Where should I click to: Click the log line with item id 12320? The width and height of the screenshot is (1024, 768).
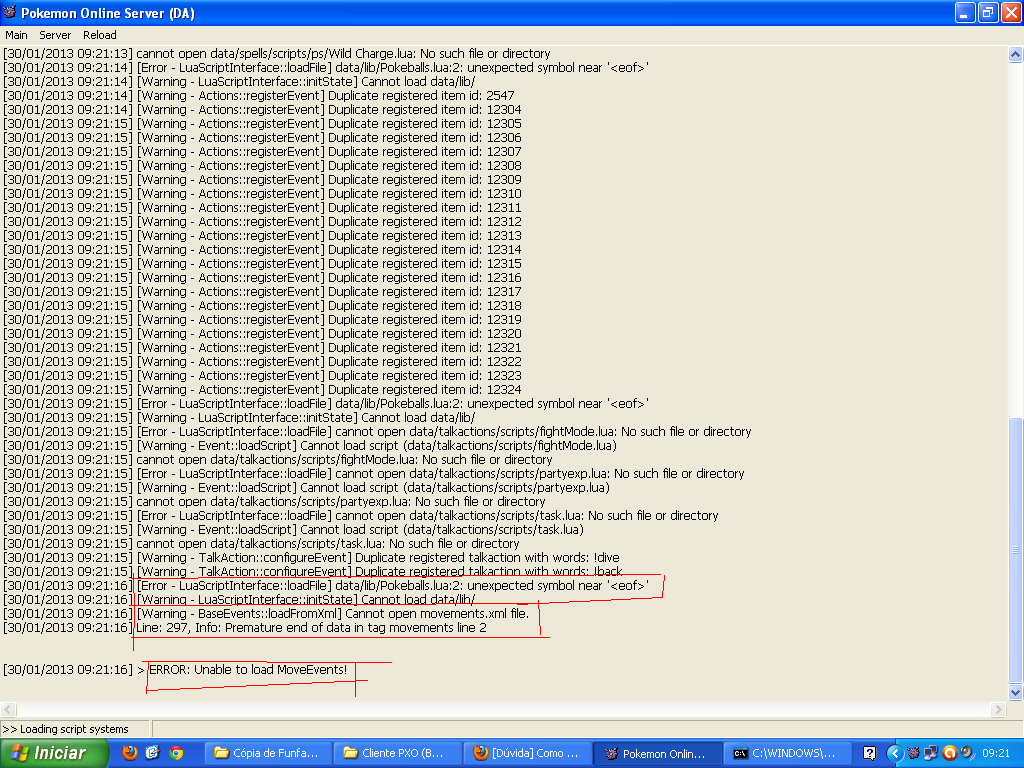point(263,334)
